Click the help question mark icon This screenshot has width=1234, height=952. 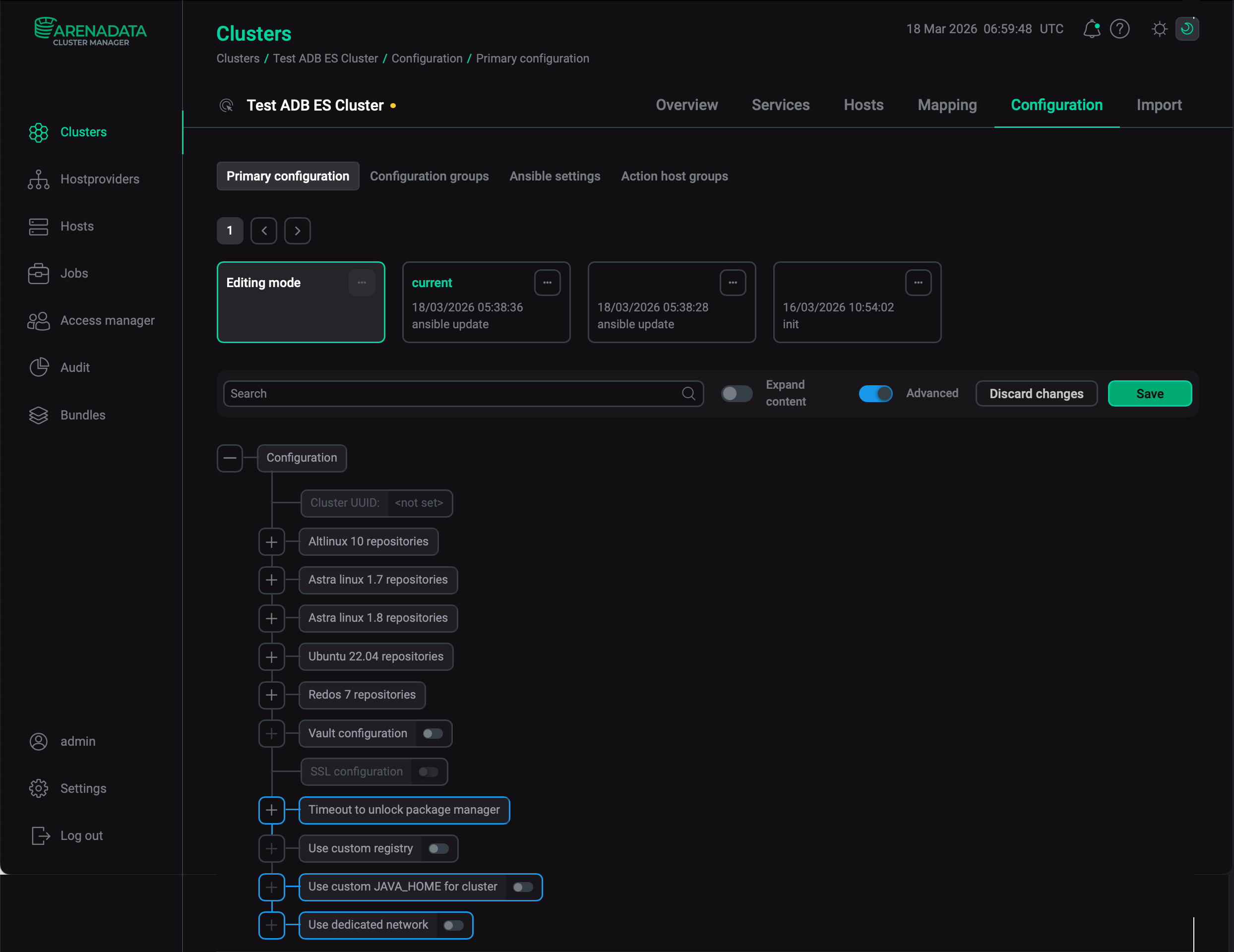tap(1119, 29)
